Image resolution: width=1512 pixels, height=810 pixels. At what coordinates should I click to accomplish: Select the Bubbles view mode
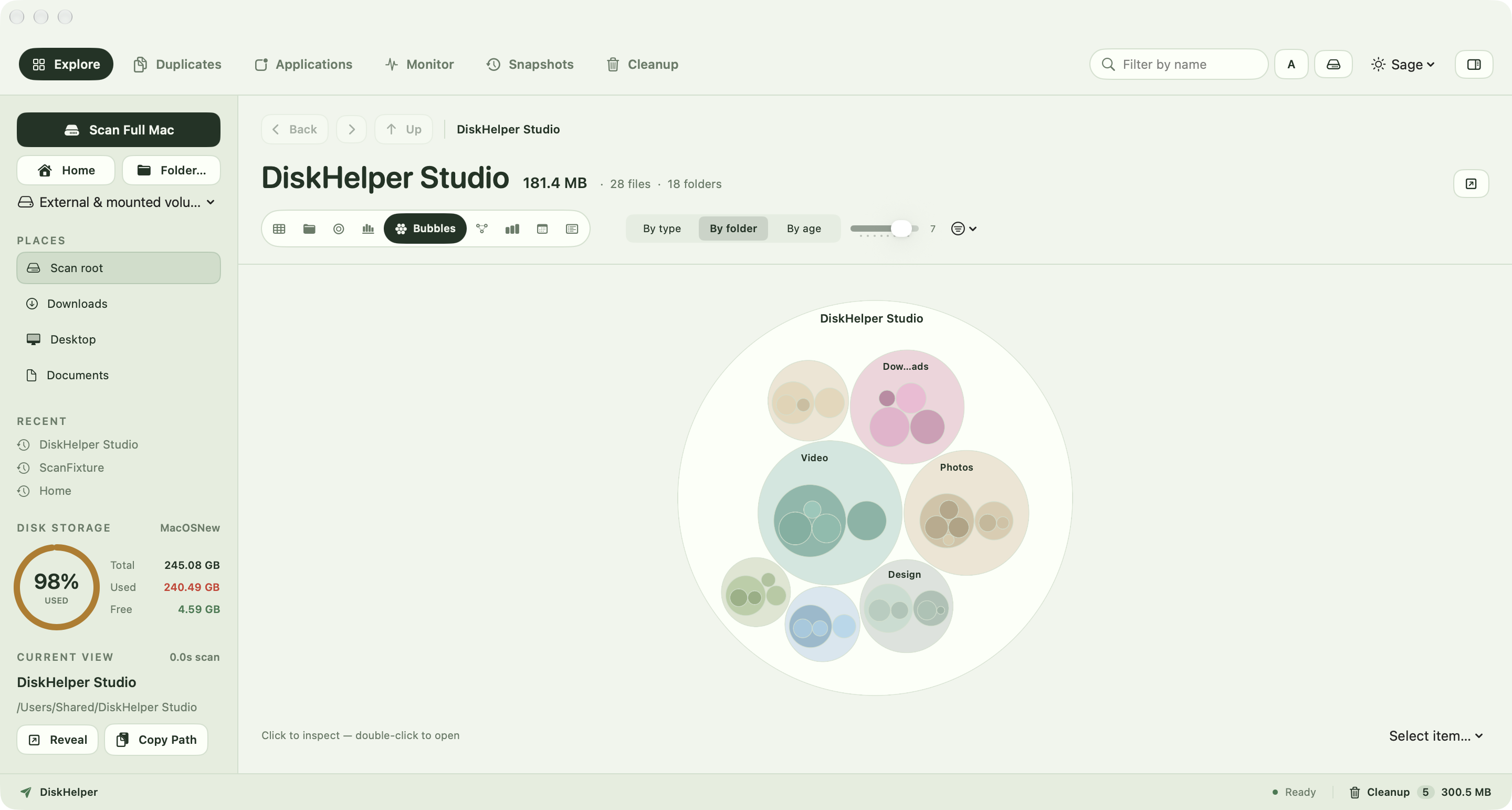point(425,229)
